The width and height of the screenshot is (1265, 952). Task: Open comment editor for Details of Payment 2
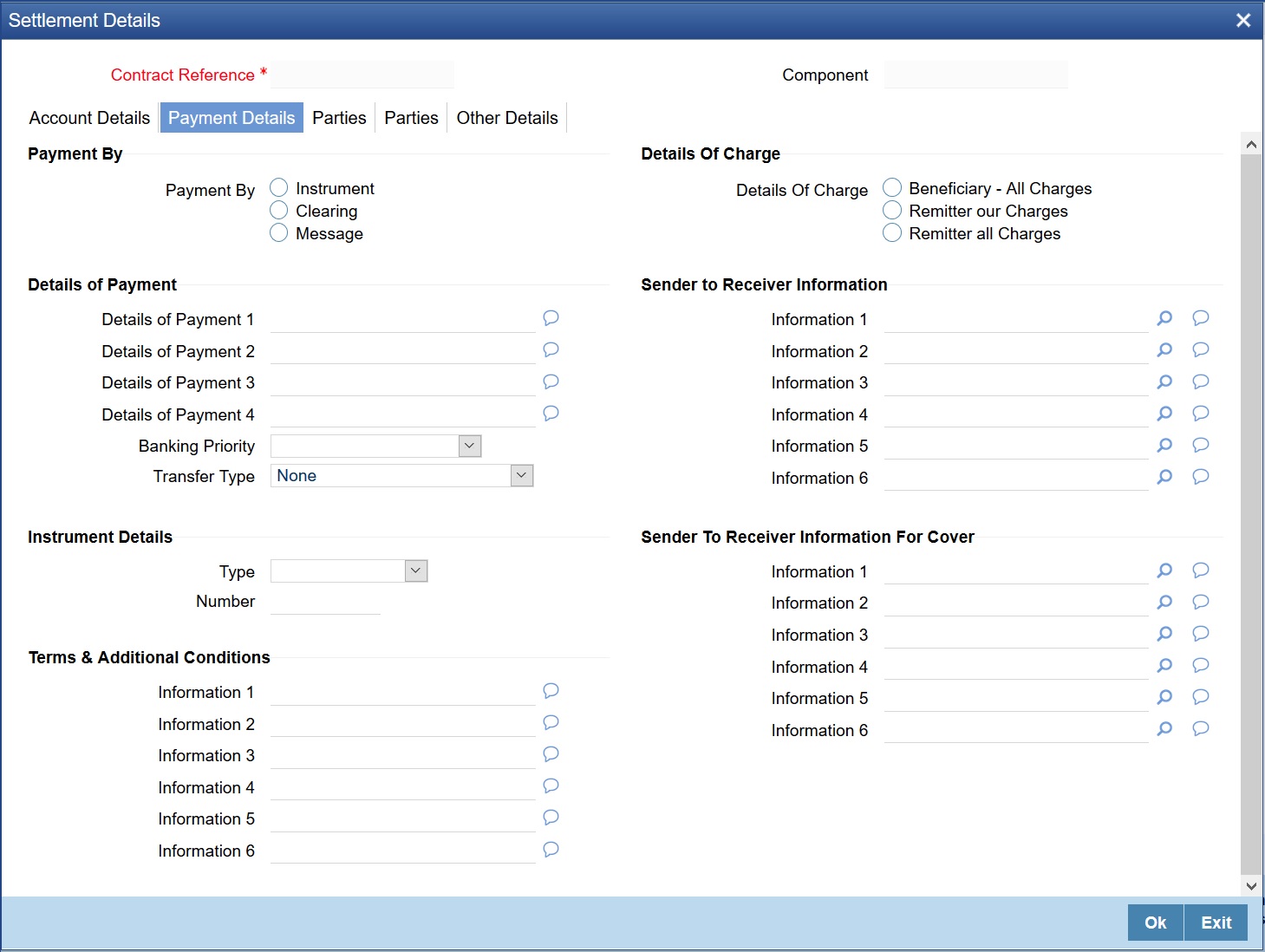[551, 349]
